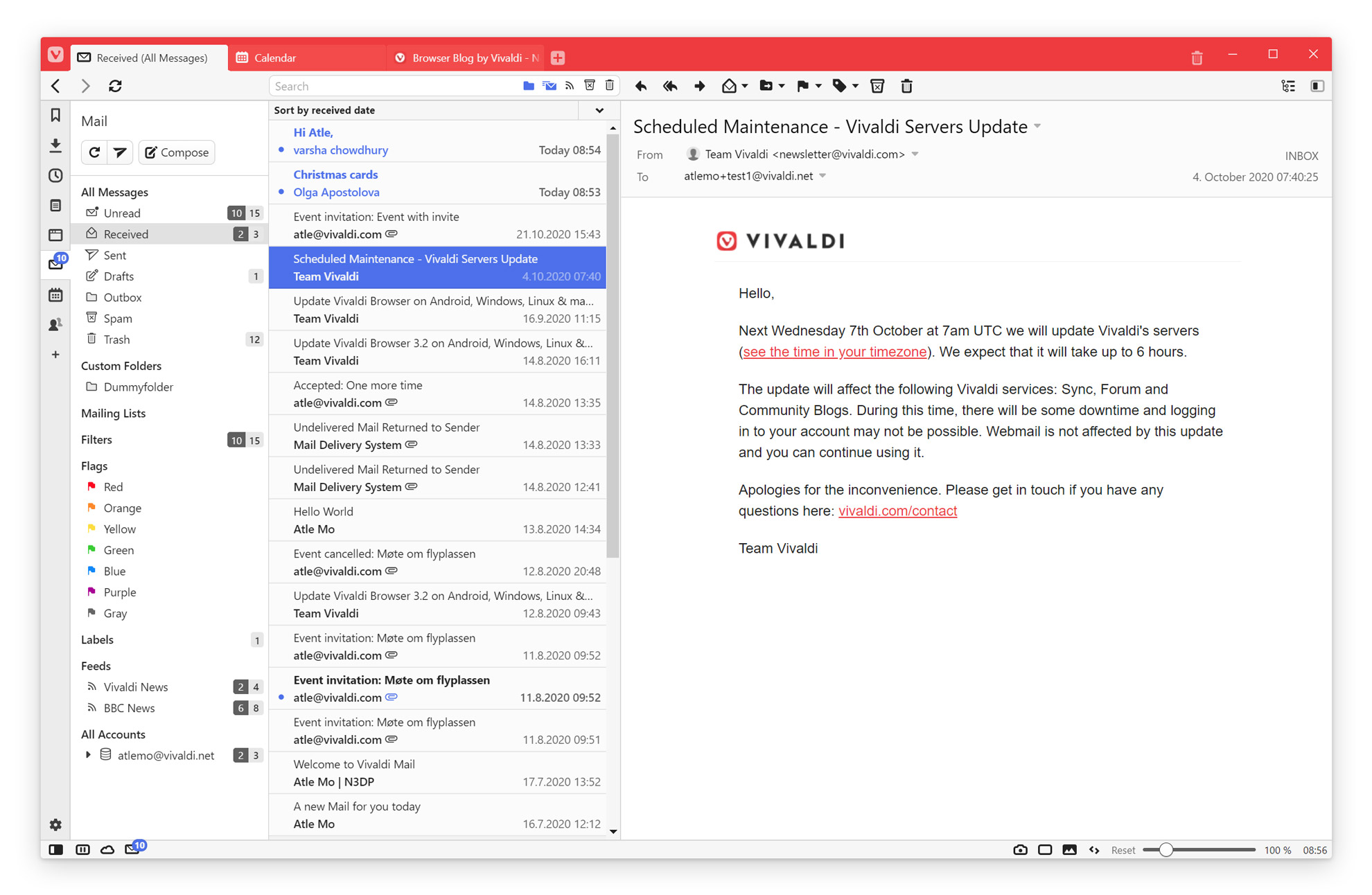Viewport: 1372px width, 895px height.
Task: Click the spam/junk icon in the toolbar
Action: click(877, 86)
